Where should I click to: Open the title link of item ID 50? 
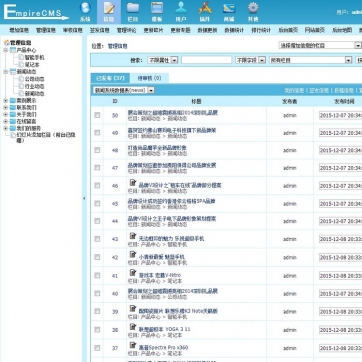point(173,113)
